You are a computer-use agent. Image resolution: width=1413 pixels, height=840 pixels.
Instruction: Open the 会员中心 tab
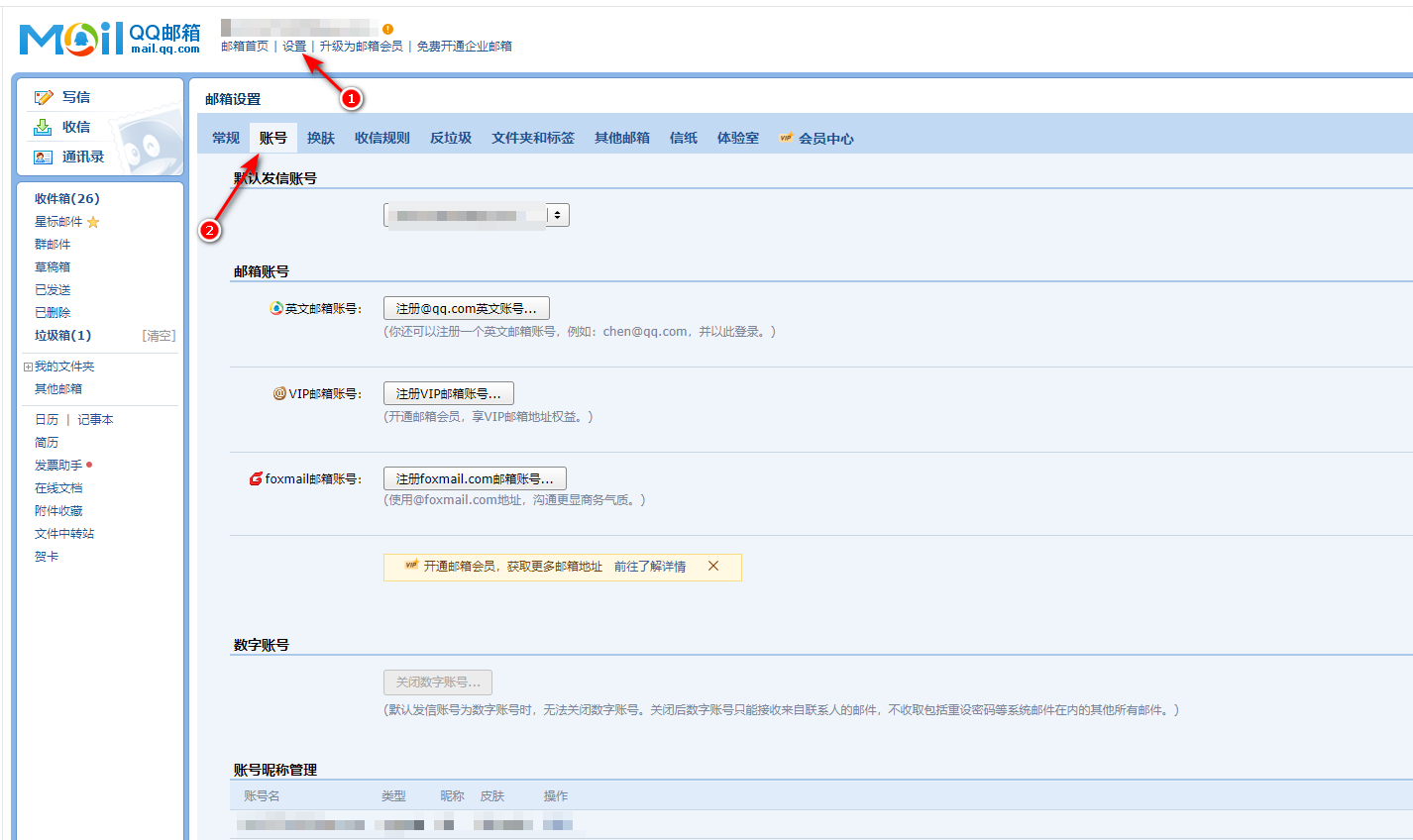tap(826, 139)
